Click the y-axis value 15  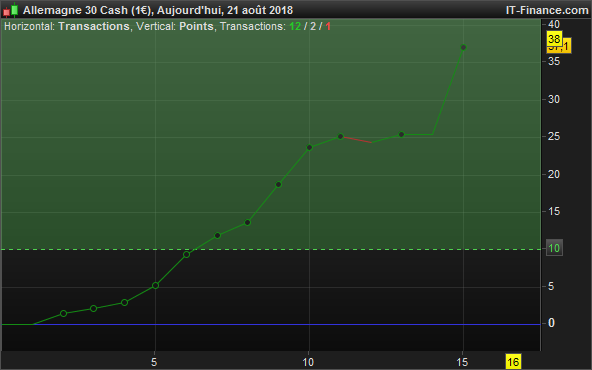(554, 211)
